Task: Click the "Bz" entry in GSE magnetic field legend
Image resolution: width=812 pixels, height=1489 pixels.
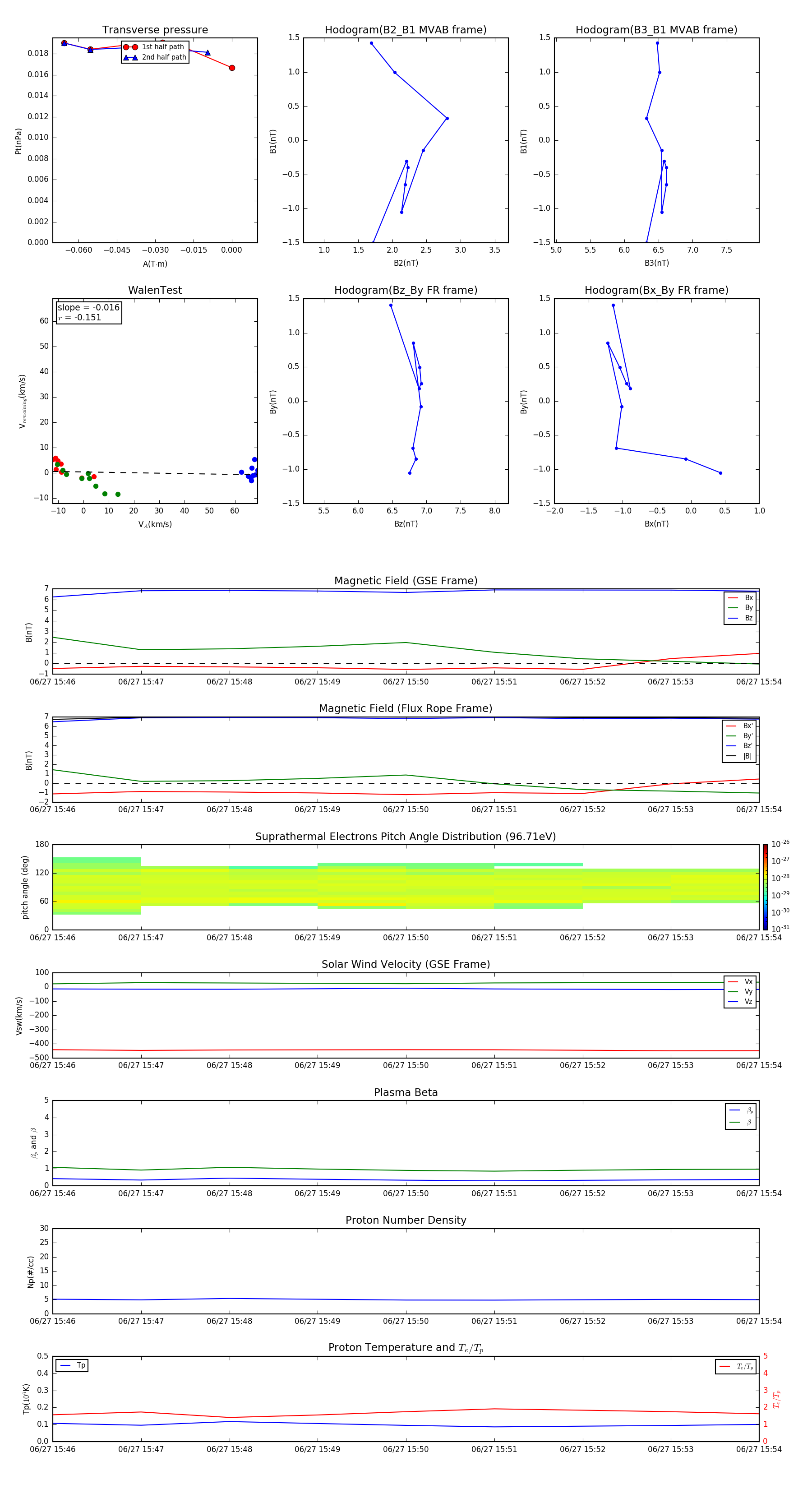Action: pyautogui.click(x=740, y=618)
